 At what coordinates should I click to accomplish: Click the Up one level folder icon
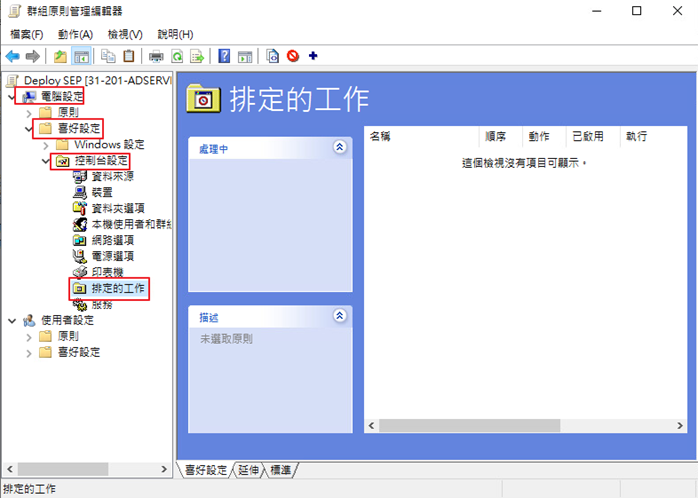[61, 56]
